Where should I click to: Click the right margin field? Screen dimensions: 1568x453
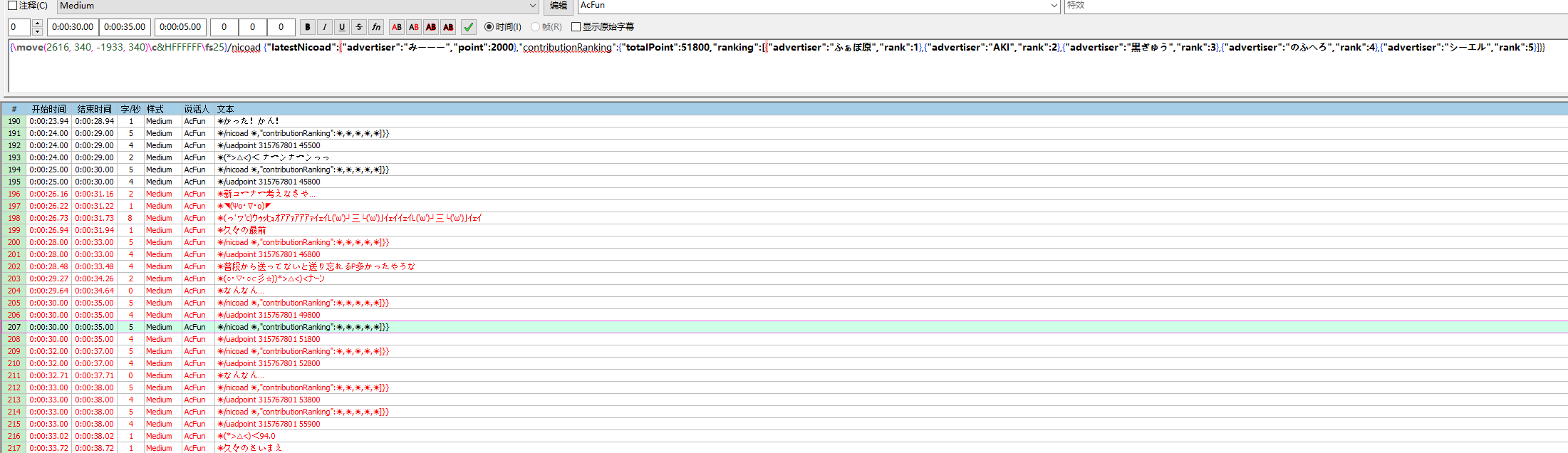tap(252, 27)
